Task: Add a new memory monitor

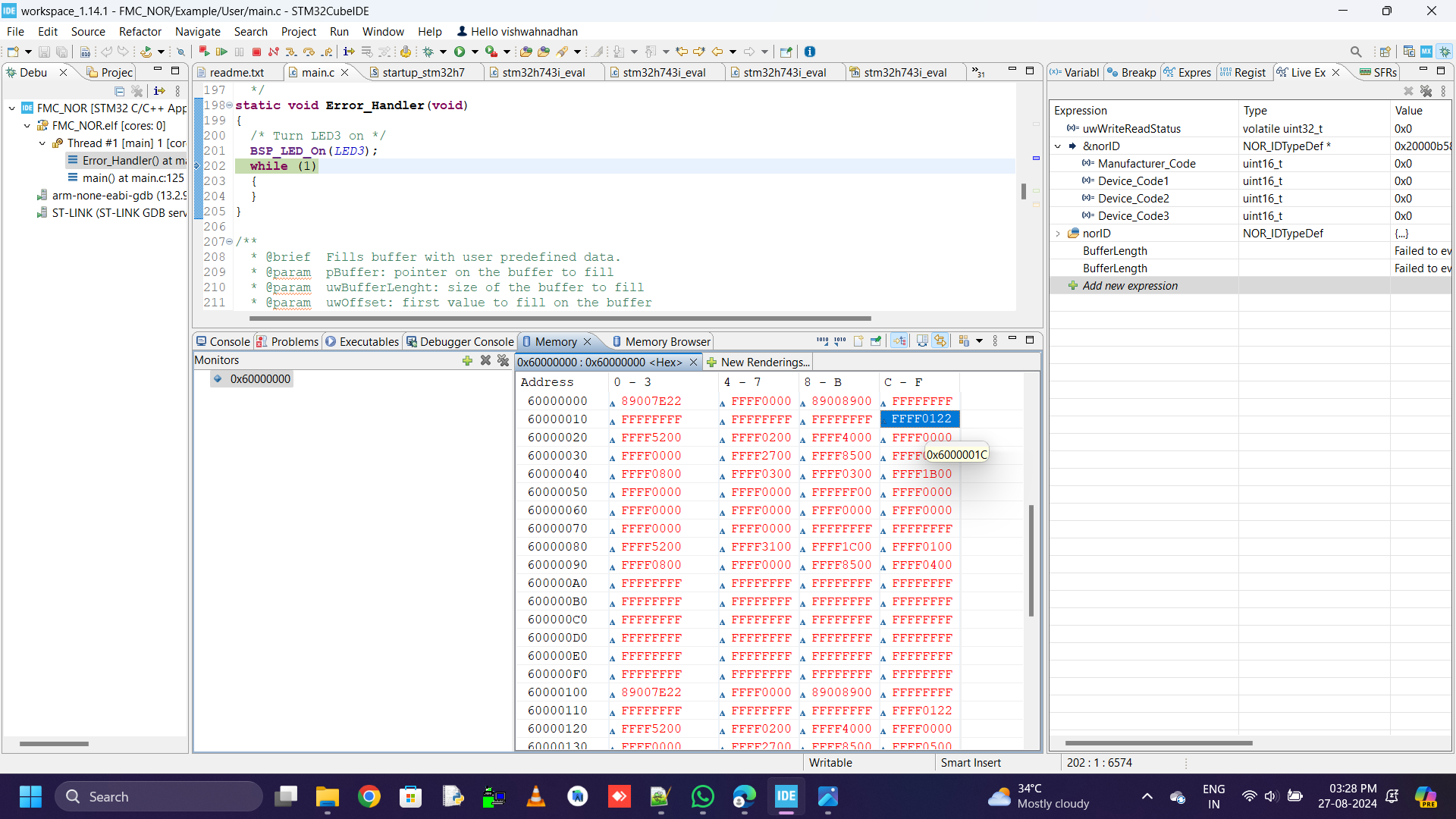Action: [x=467, y=361]
